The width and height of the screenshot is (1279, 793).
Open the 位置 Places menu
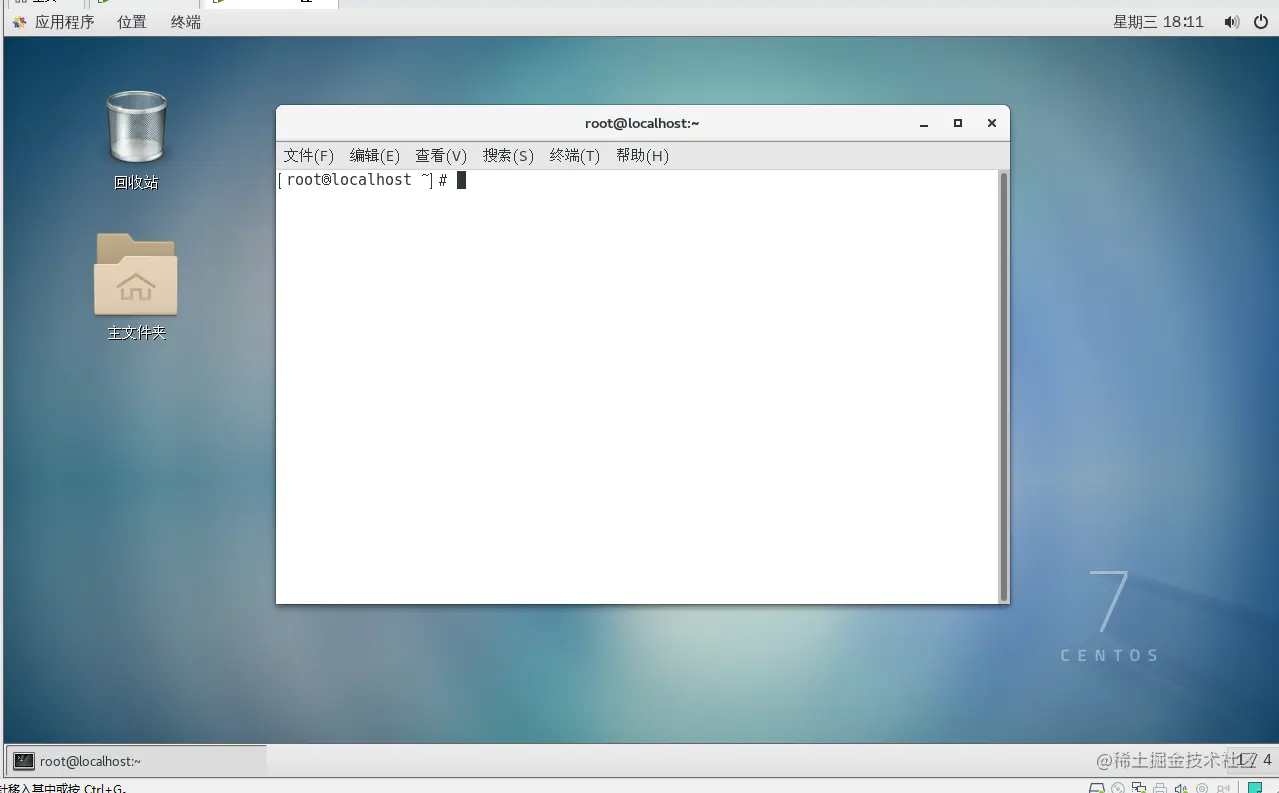coord(130,21)
